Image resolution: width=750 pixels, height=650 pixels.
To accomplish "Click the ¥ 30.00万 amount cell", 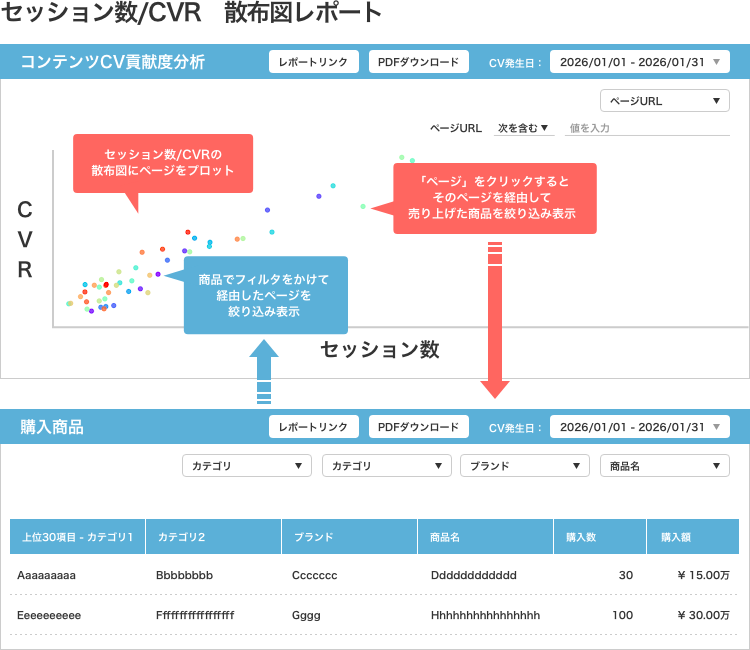I will [x=704, y=615].
